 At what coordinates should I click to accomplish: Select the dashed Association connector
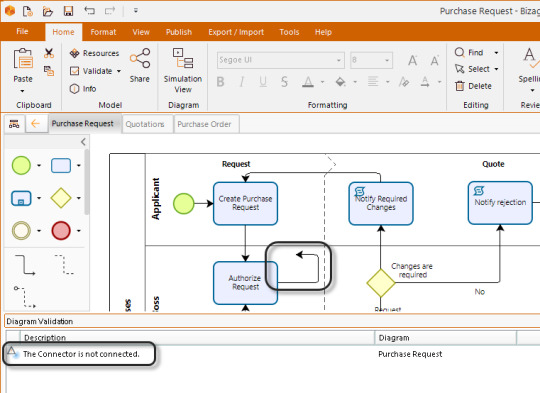coord(64,265)
